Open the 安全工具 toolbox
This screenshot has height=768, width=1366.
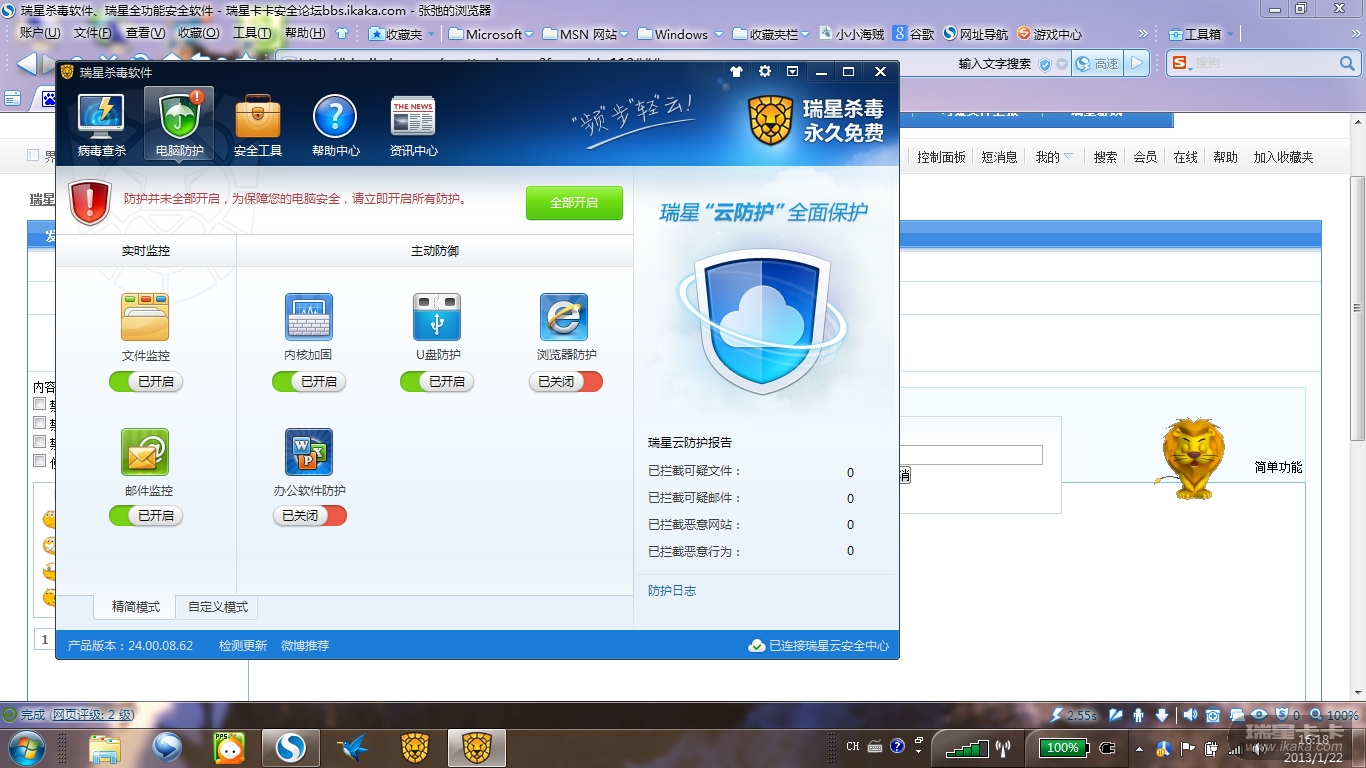coord(258,125)
